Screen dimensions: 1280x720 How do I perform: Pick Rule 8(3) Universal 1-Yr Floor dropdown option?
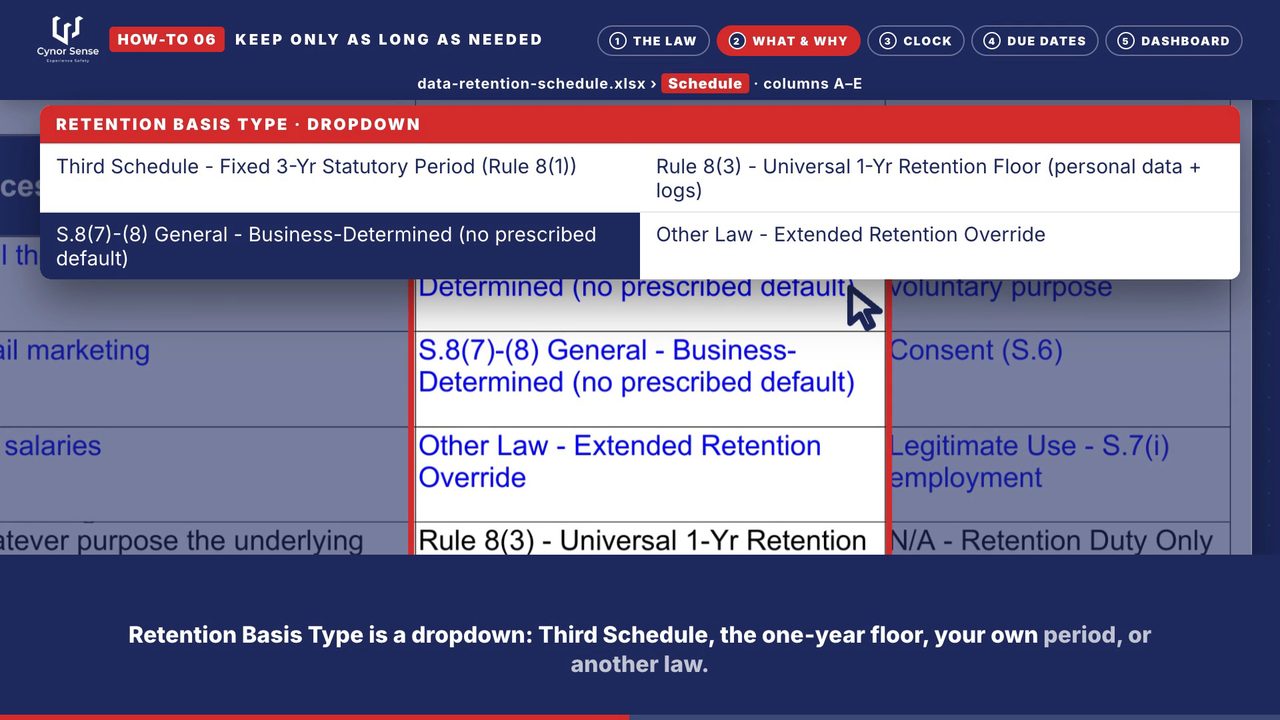coord(940,178)
